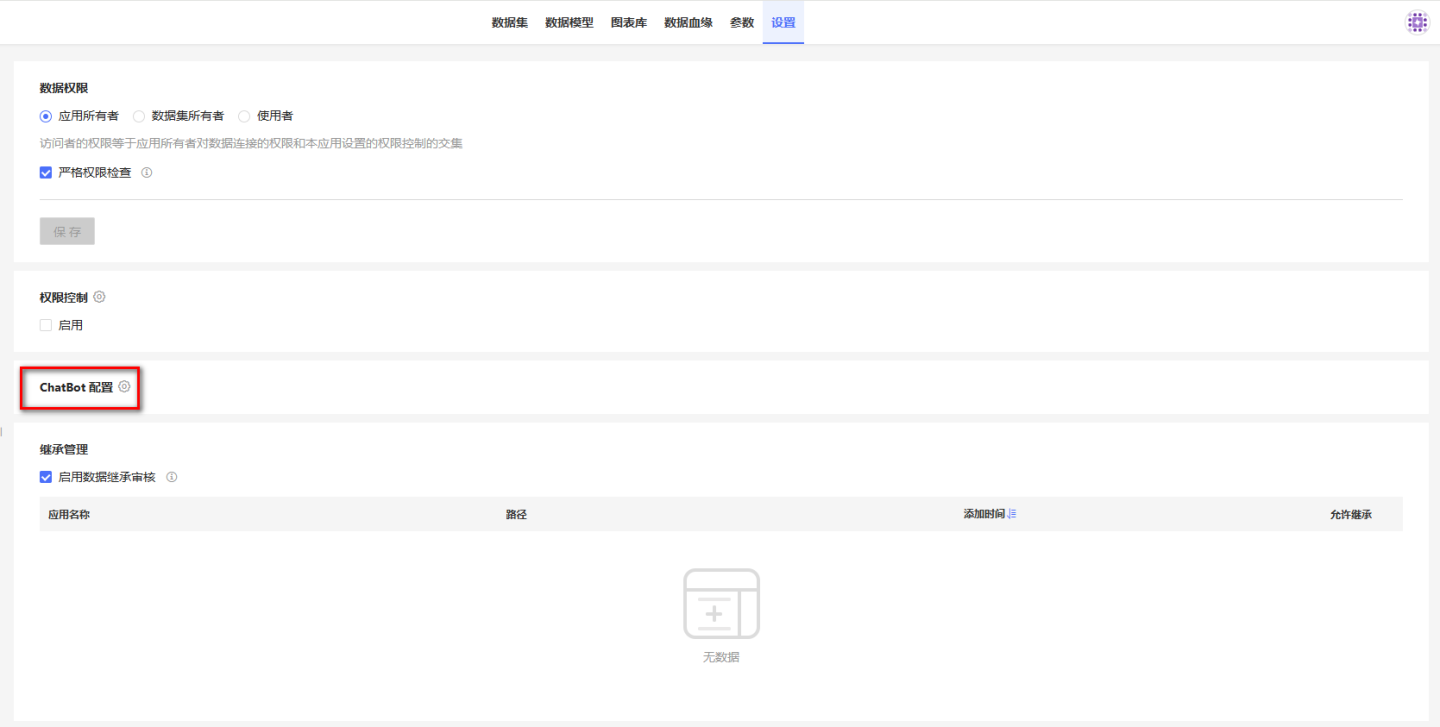Click the 保存 button

click(x=67, y=231)
